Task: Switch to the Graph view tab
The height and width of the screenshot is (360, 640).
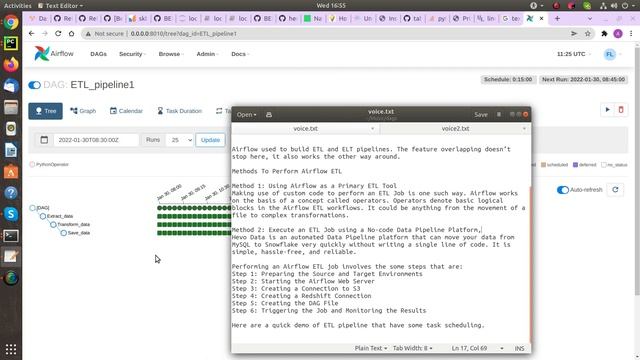Action: pyautogui.click(x=83, y=111)
